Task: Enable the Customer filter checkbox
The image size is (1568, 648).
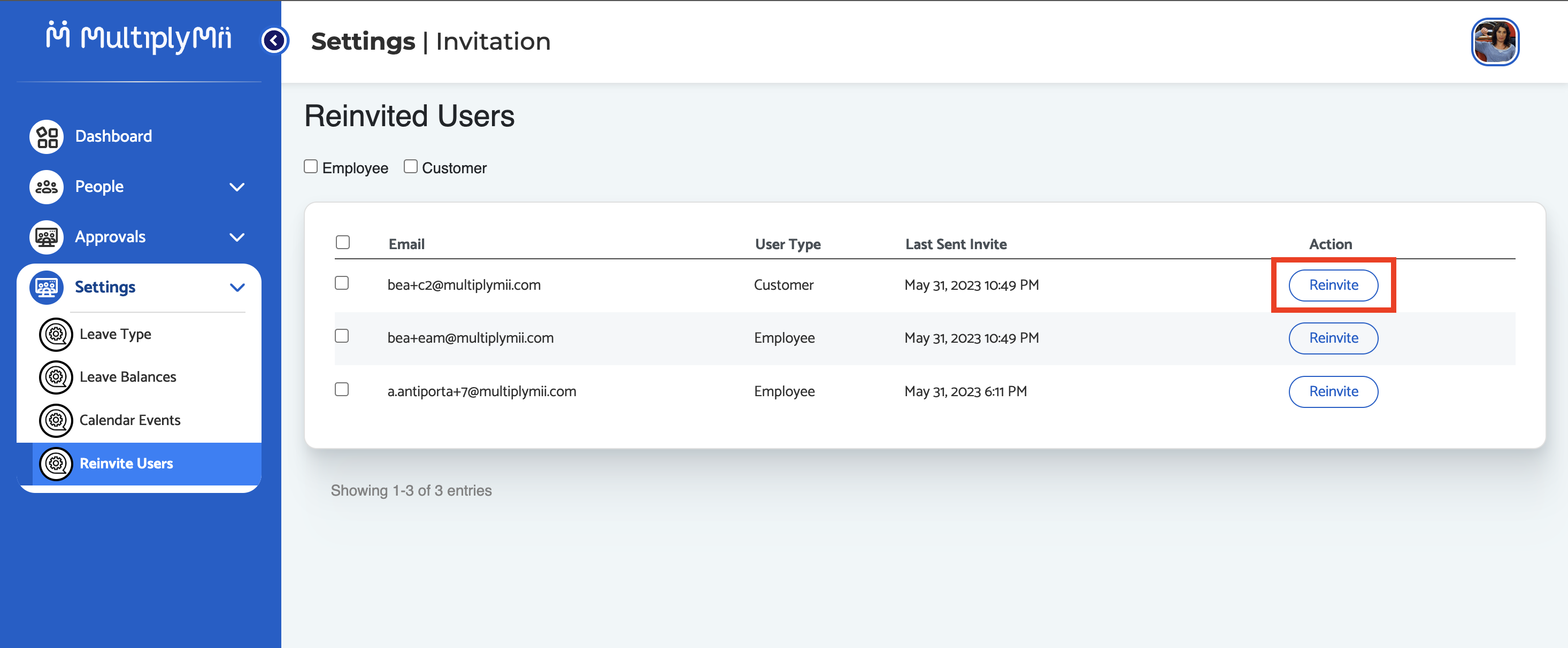Action: coord(411,167)
